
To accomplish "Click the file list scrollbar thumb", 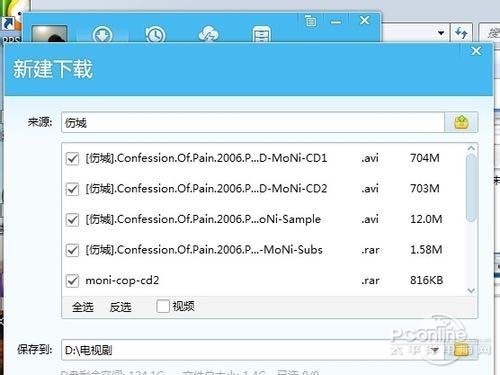I will [x=471, y=187].
